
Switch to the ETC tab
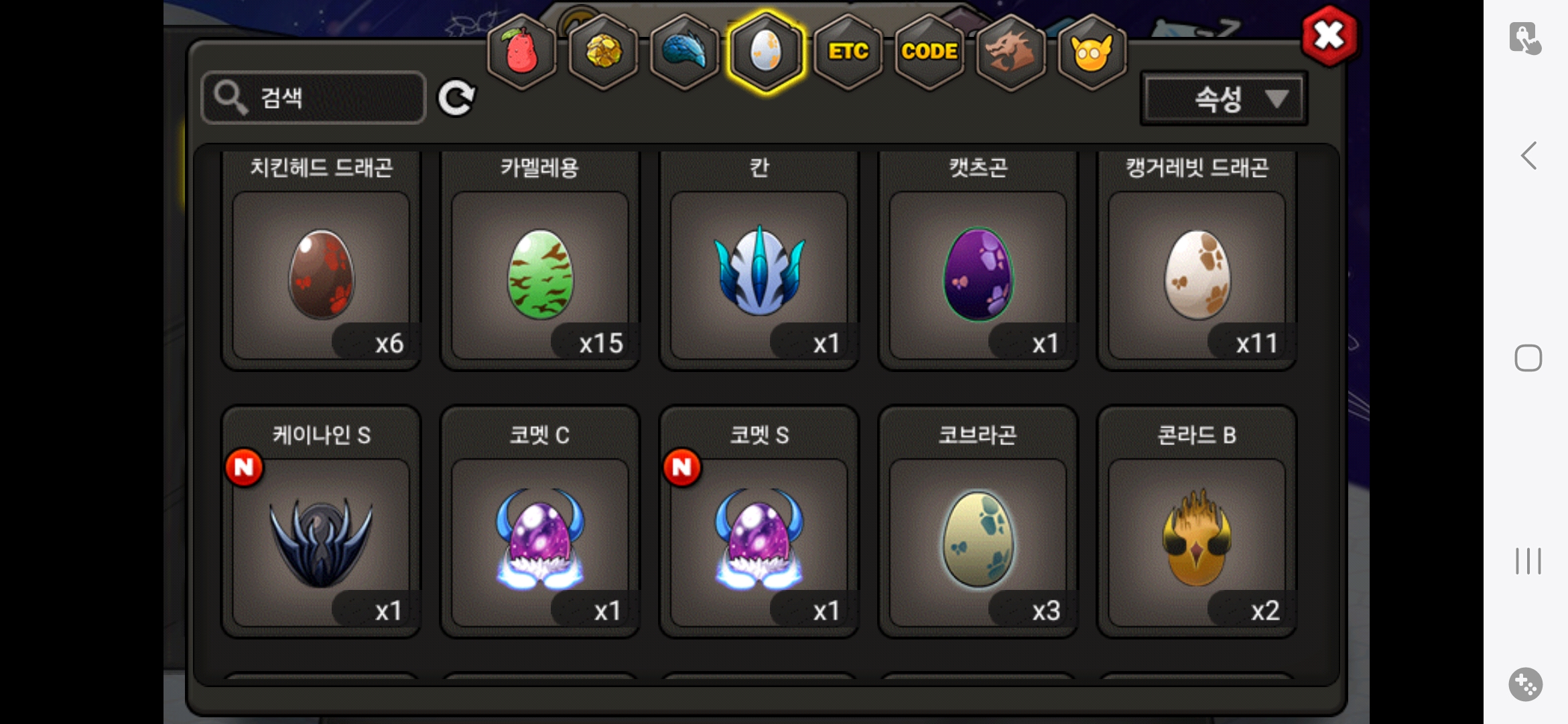pyautogui.click(x=848, y=52)
